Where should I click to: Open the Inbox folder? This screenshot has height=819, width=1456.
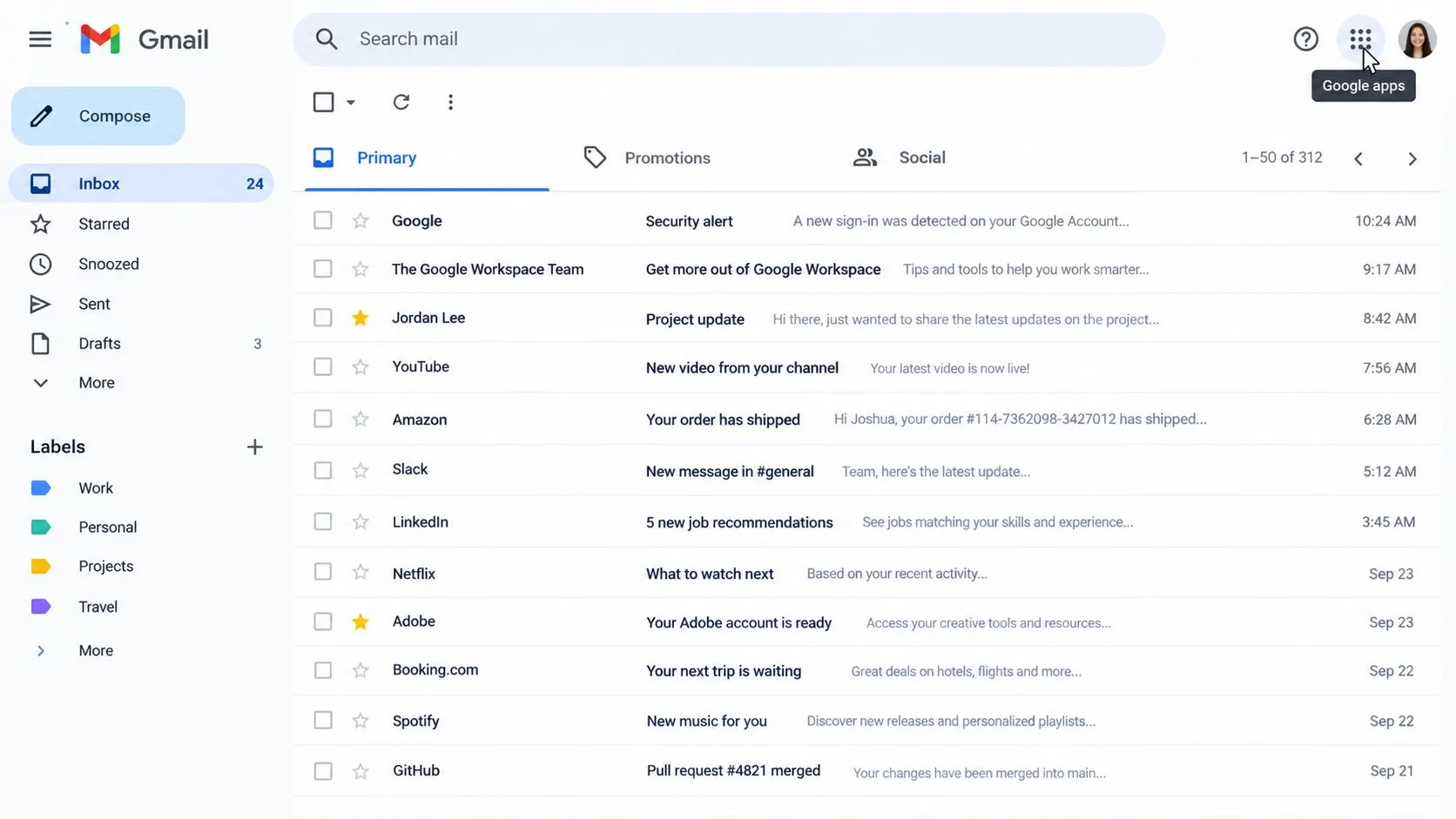click(x=141, y=184)
